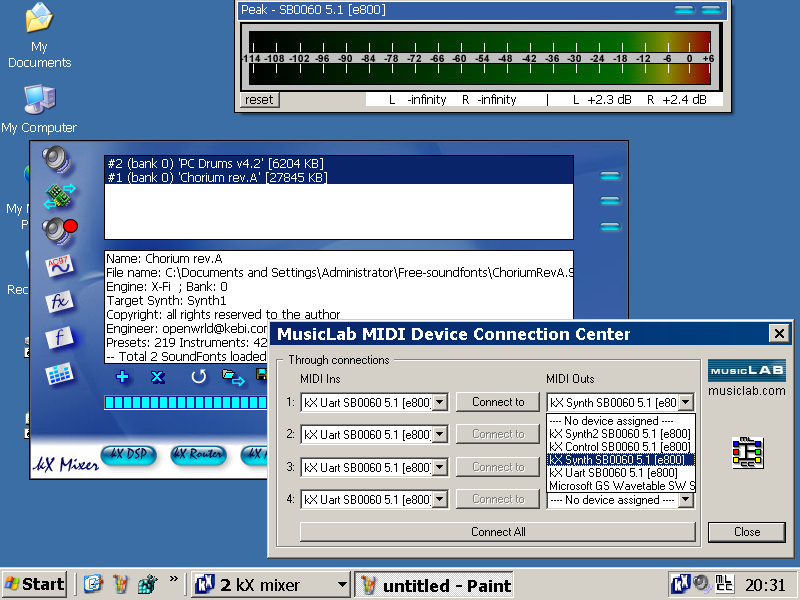
Task: Click the MLCC icon in the system tray
Action: pyautogui.click(x=724, y=583)
